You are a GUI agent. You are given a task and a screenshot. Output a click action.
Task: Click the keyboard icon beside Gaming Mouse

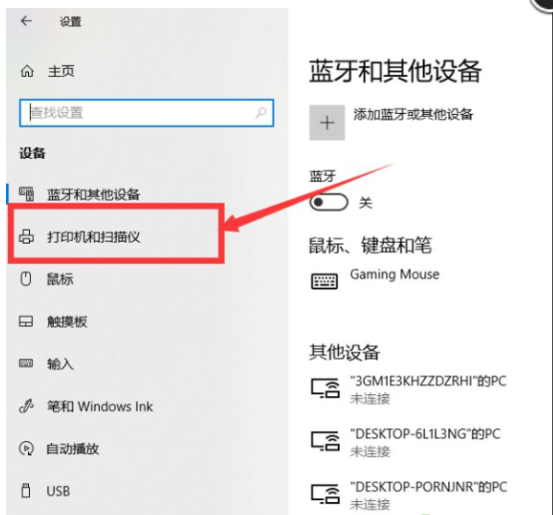324,281
